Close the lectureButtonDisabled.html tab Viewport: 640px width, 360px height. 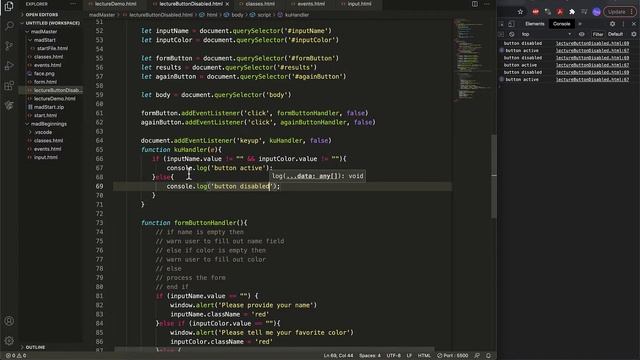click(x=227, y=4)
